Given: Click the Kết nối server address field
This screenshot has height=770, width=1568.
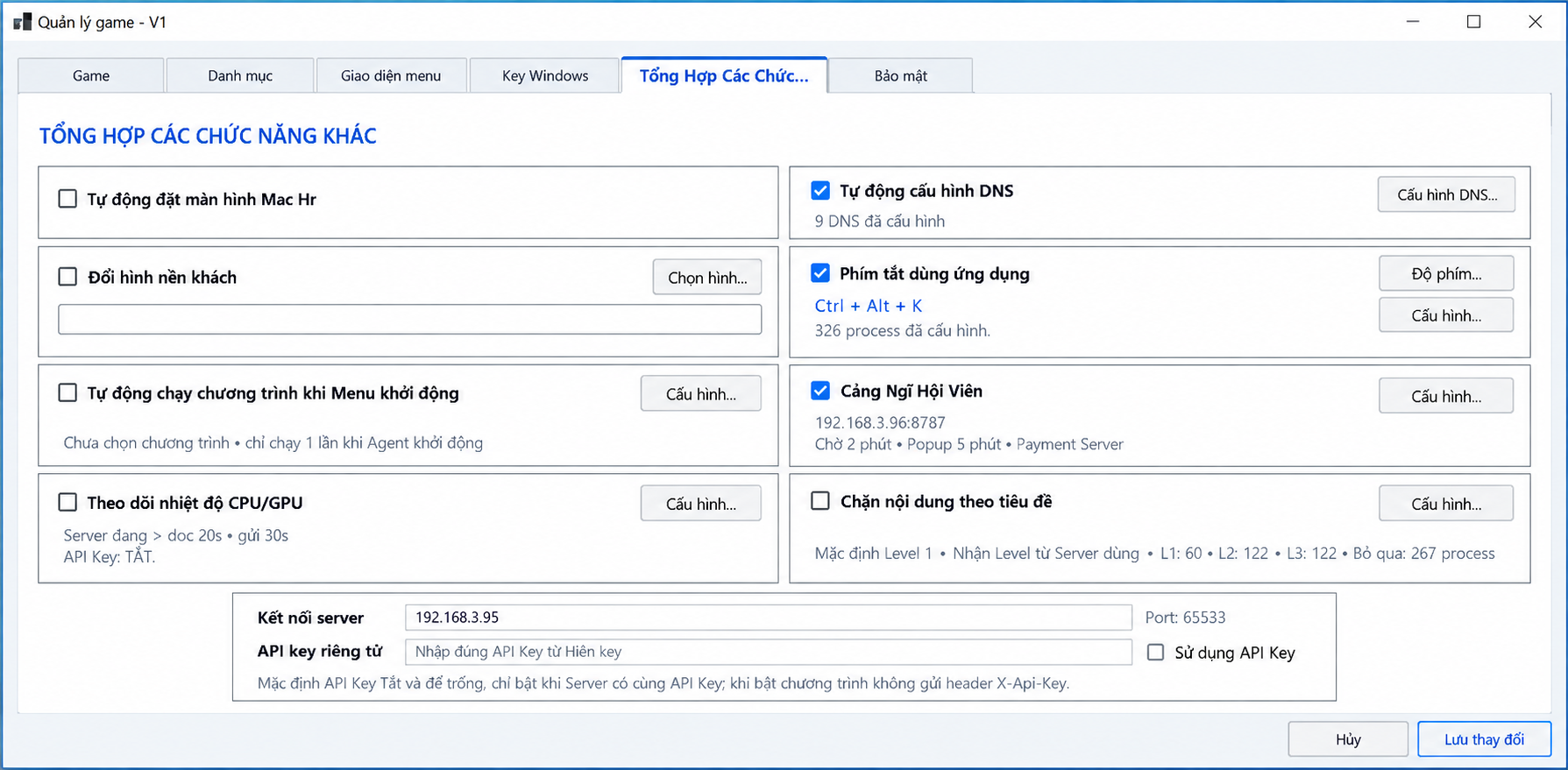Looking at the screenshot, I should pyautogui.click(x=769, y=618).
